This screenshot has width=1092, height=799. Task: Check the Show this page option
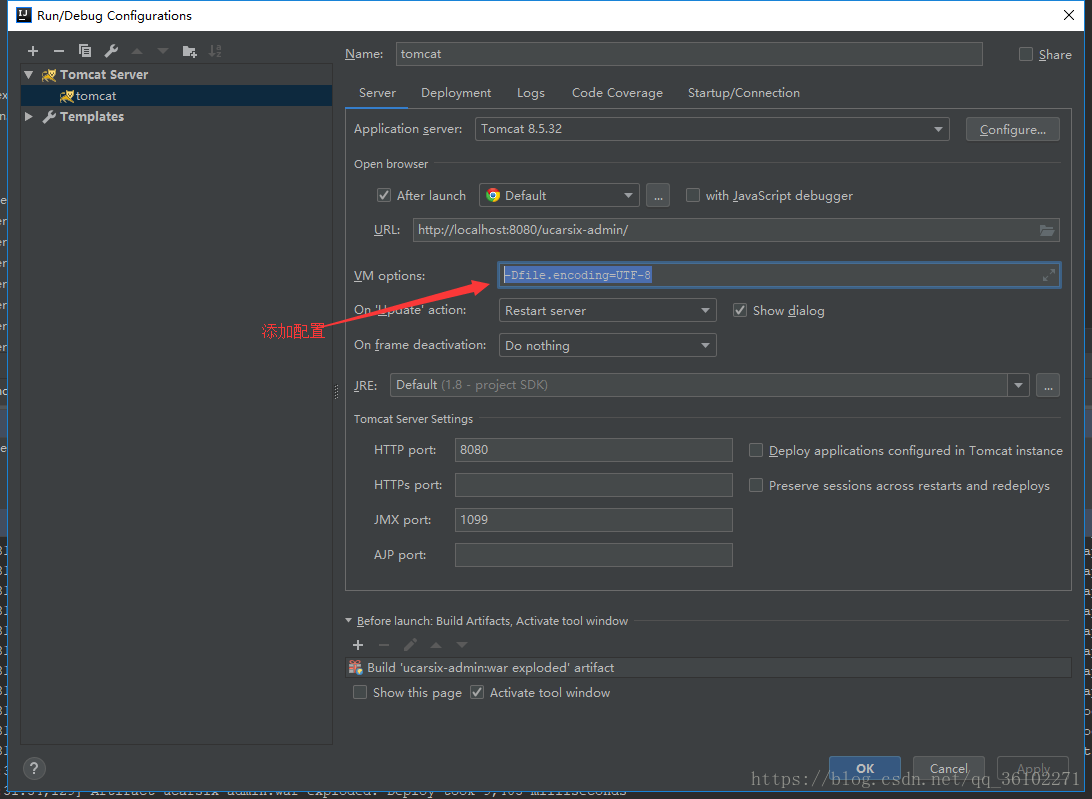tap(360, 692)
